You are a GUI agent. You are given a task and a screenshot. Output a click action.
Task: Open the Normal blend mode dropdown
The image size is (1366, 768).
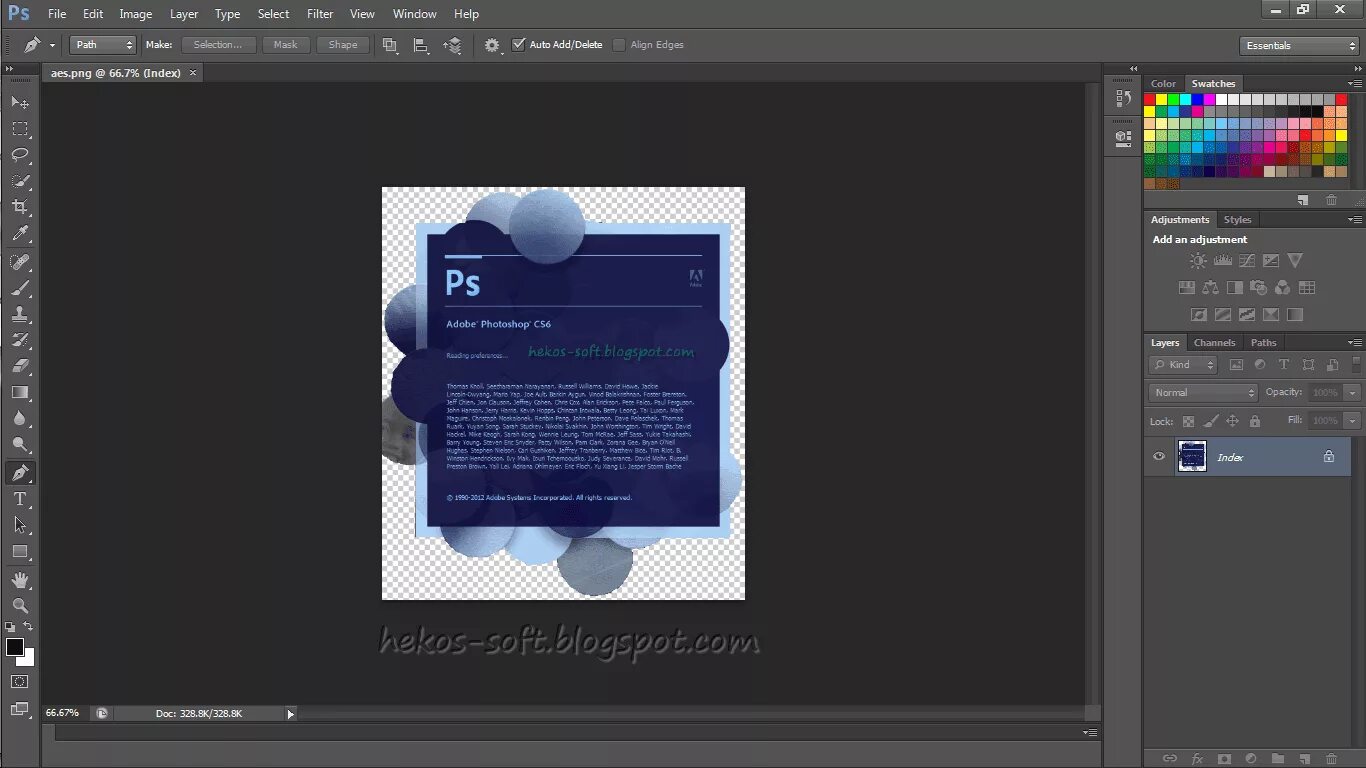1200,392
